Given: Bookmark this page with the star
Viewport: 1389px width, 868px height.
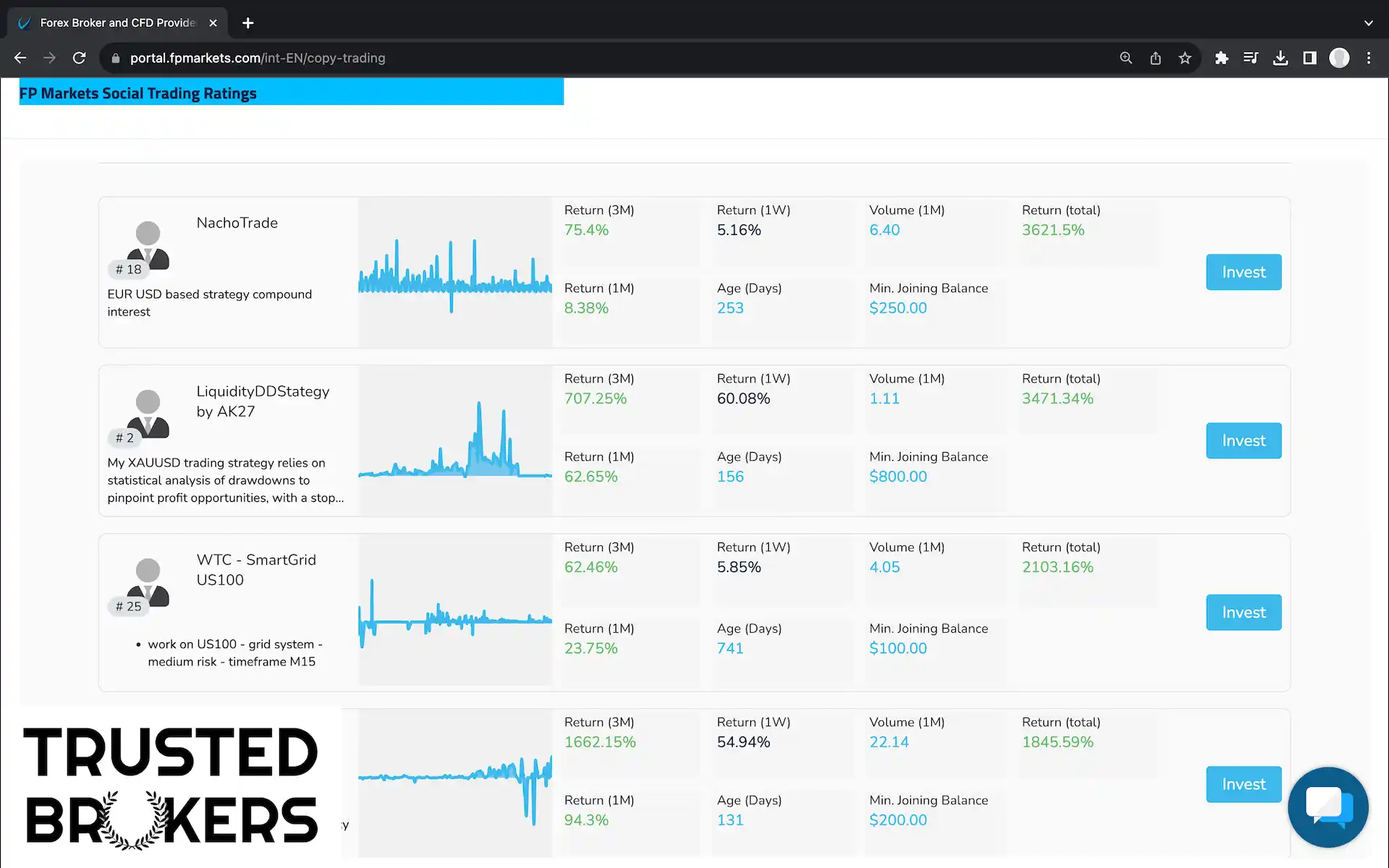Looking at the screenshot, I should tap(1184, 58).
